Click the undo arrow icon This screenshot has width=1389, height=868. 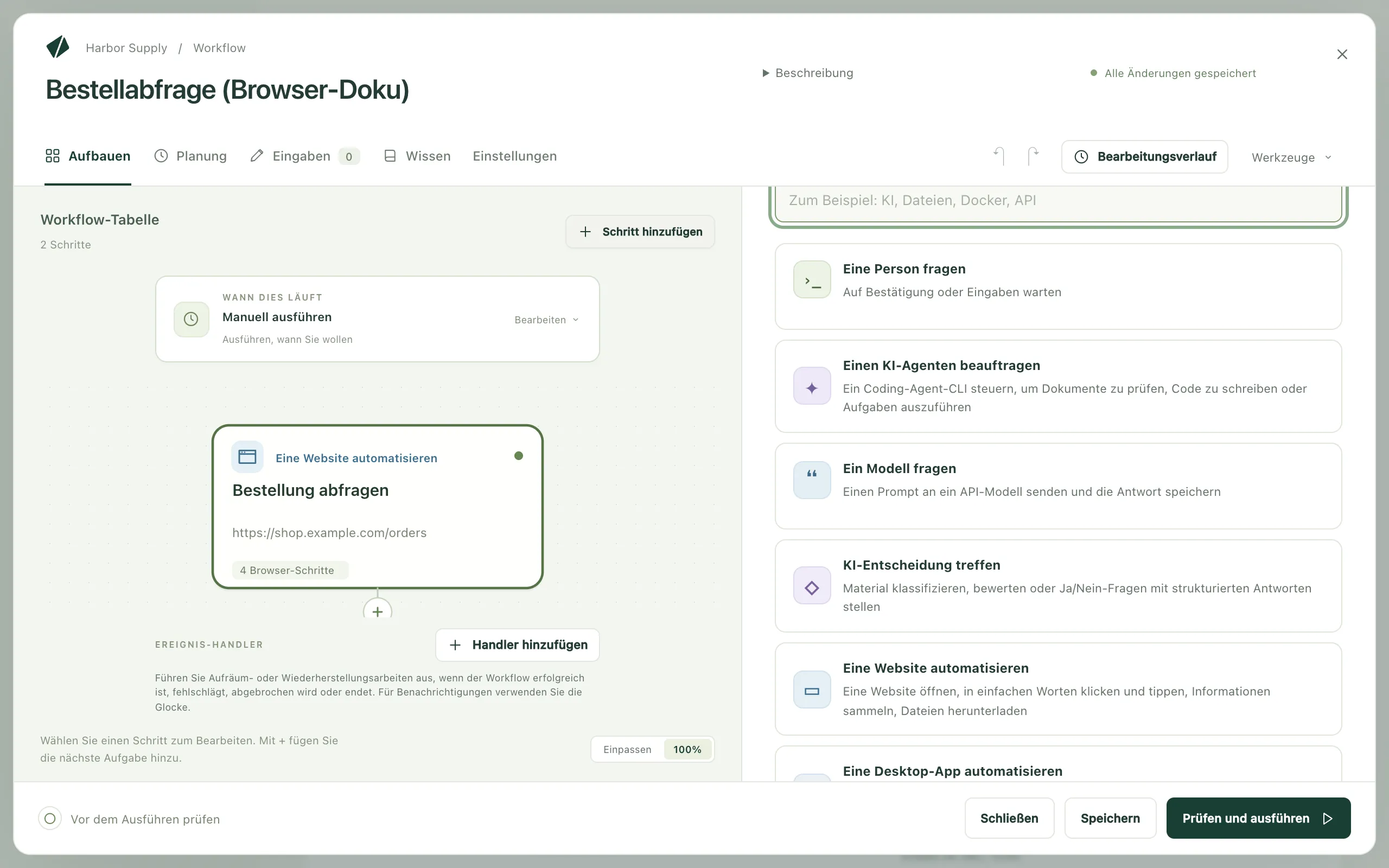(999, 156)
